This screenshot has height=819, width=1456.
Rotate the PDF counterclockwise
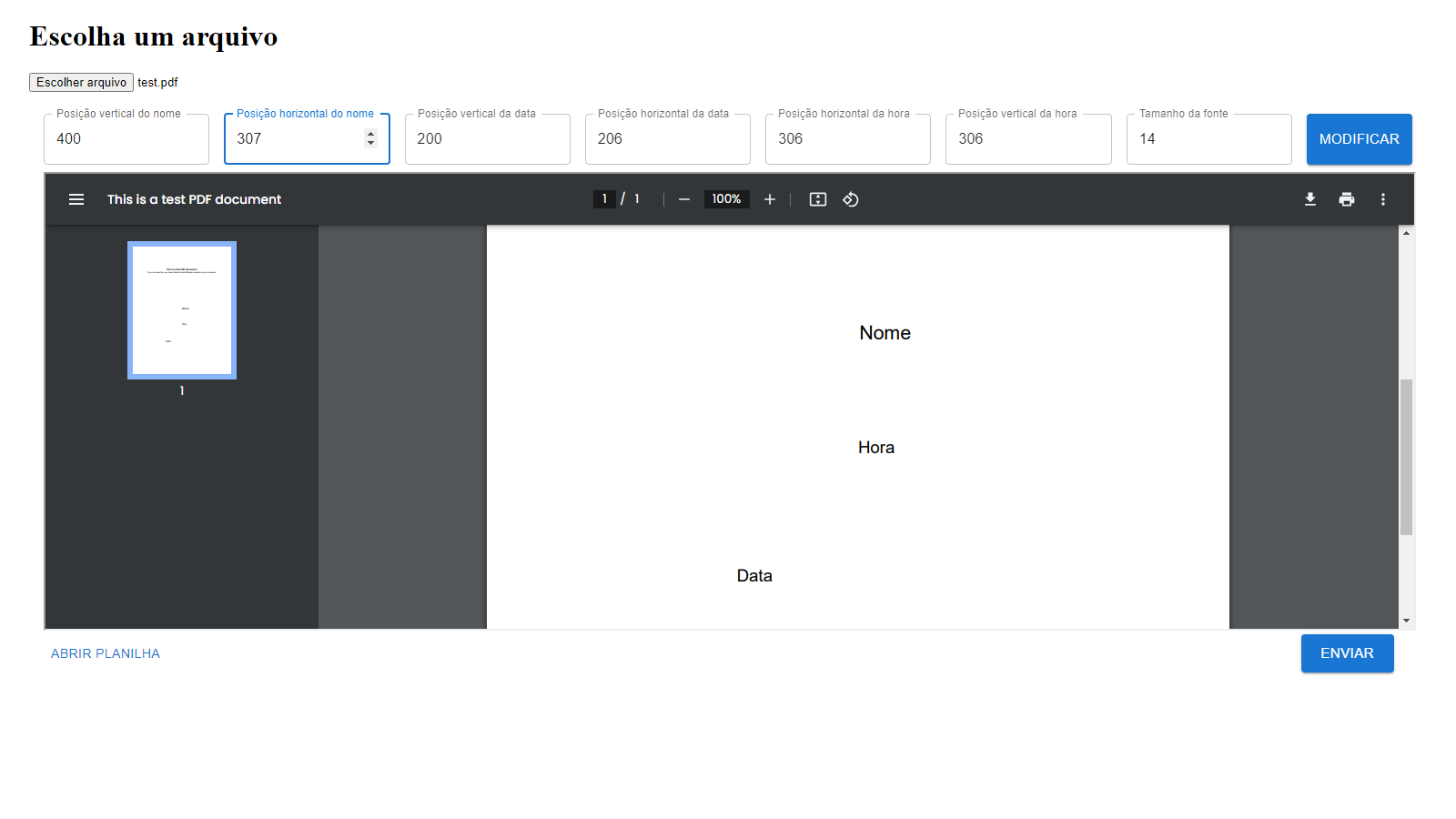tap(851, 199)
